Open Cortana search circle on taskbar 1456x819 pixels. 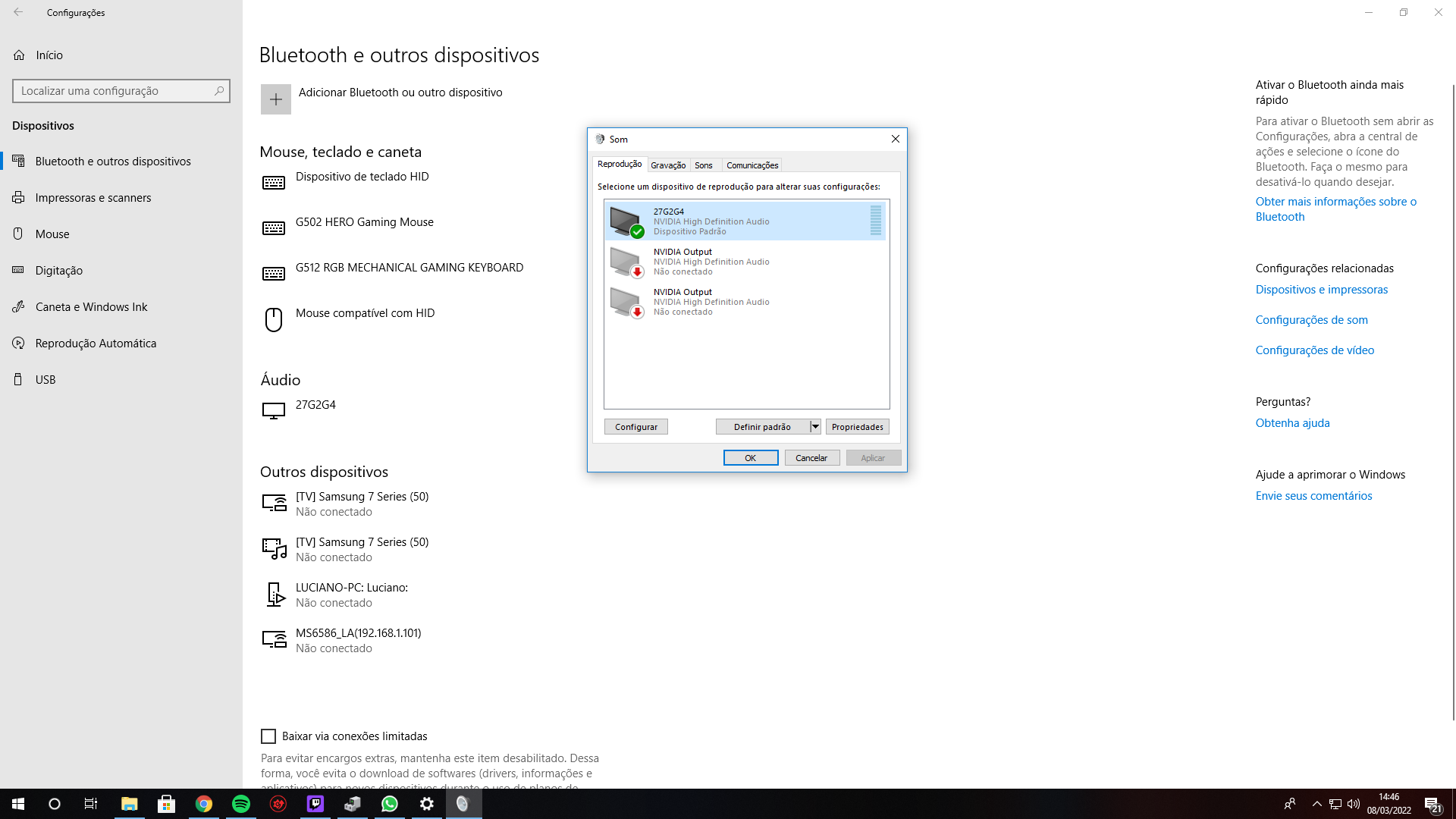tap(55, 804)
